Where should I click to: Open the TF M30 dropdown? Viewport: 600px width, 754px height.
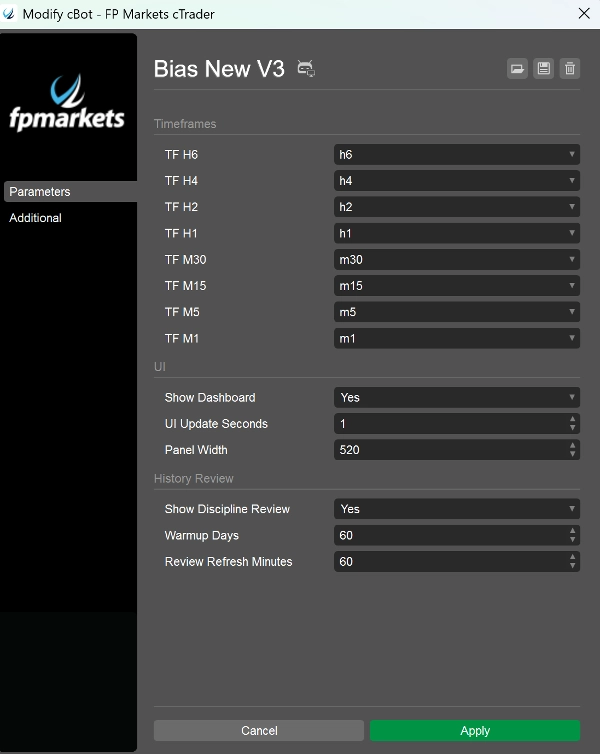coord(457,260)
